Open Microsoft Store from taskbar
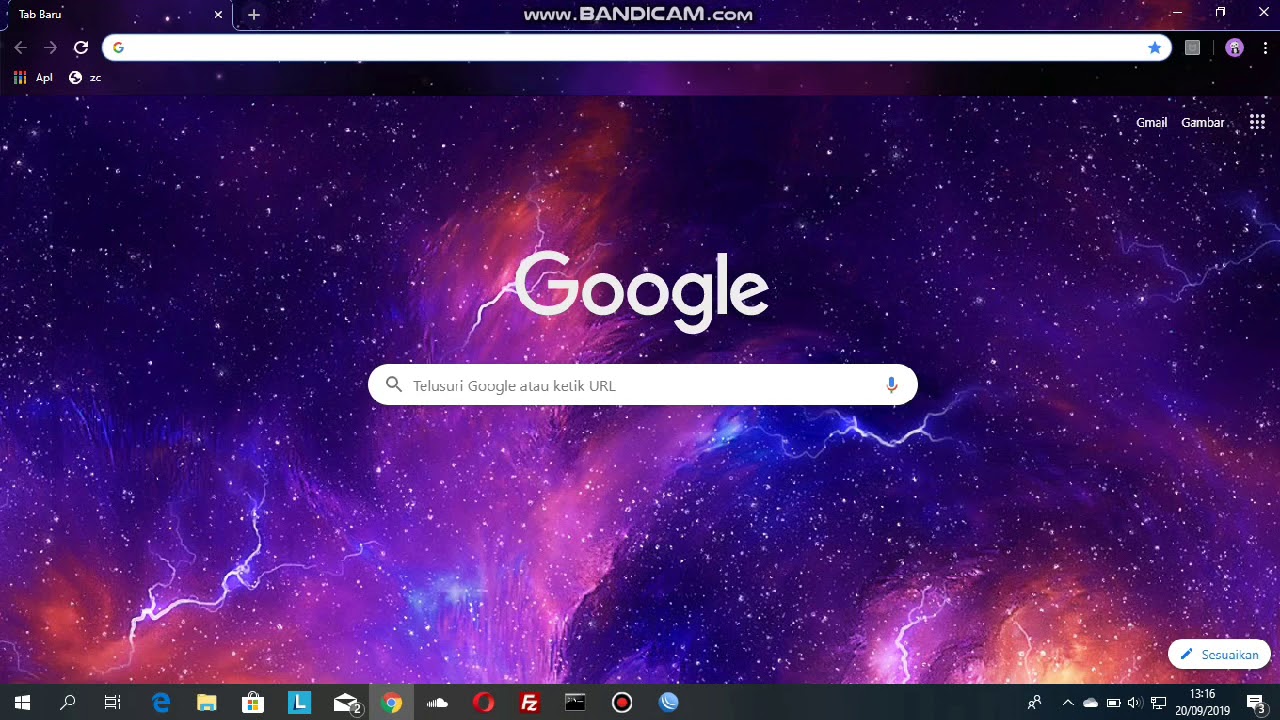 tap(253, 703)
